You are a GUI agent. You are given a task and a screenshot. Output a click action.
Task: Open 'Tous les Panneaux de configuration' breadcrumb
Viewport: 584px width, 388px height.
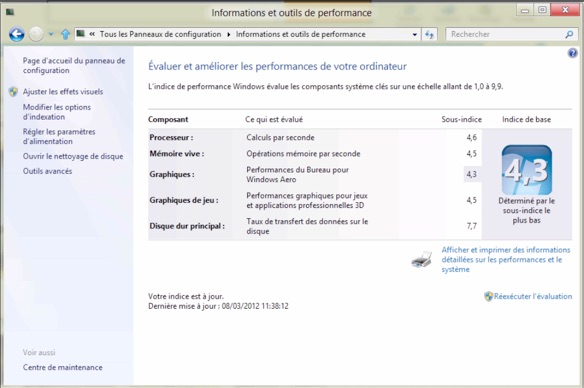(x=161, y=34)
